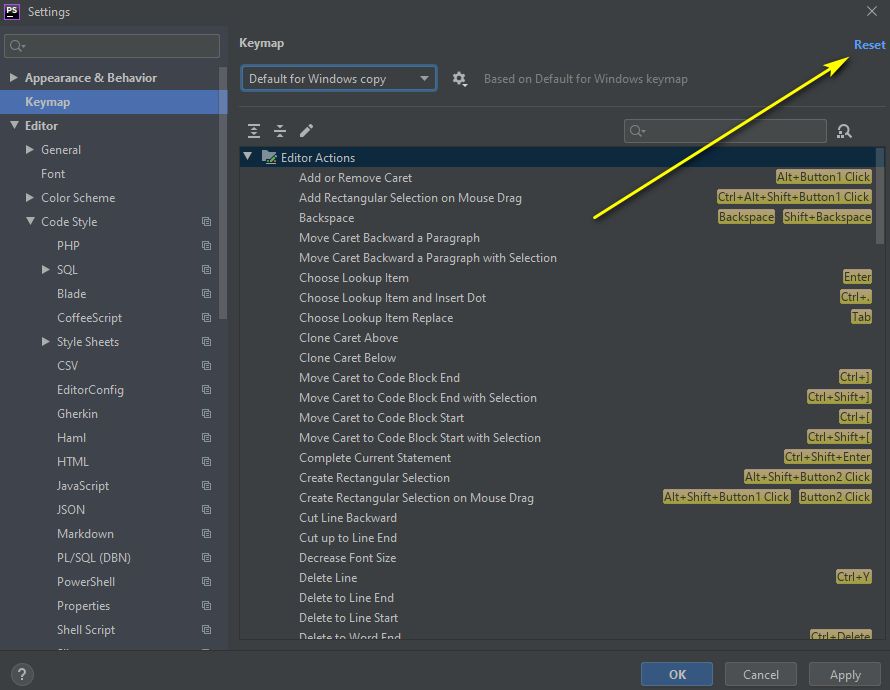Click the Apply button
Viewport: 890px width, 690px height.
point(845,674)
